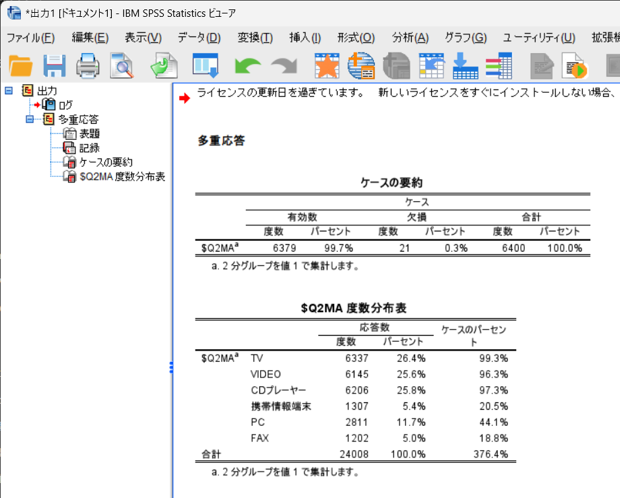Click the Open file folder icon
This screenshot has height=498, width=620.
[21, 67]
